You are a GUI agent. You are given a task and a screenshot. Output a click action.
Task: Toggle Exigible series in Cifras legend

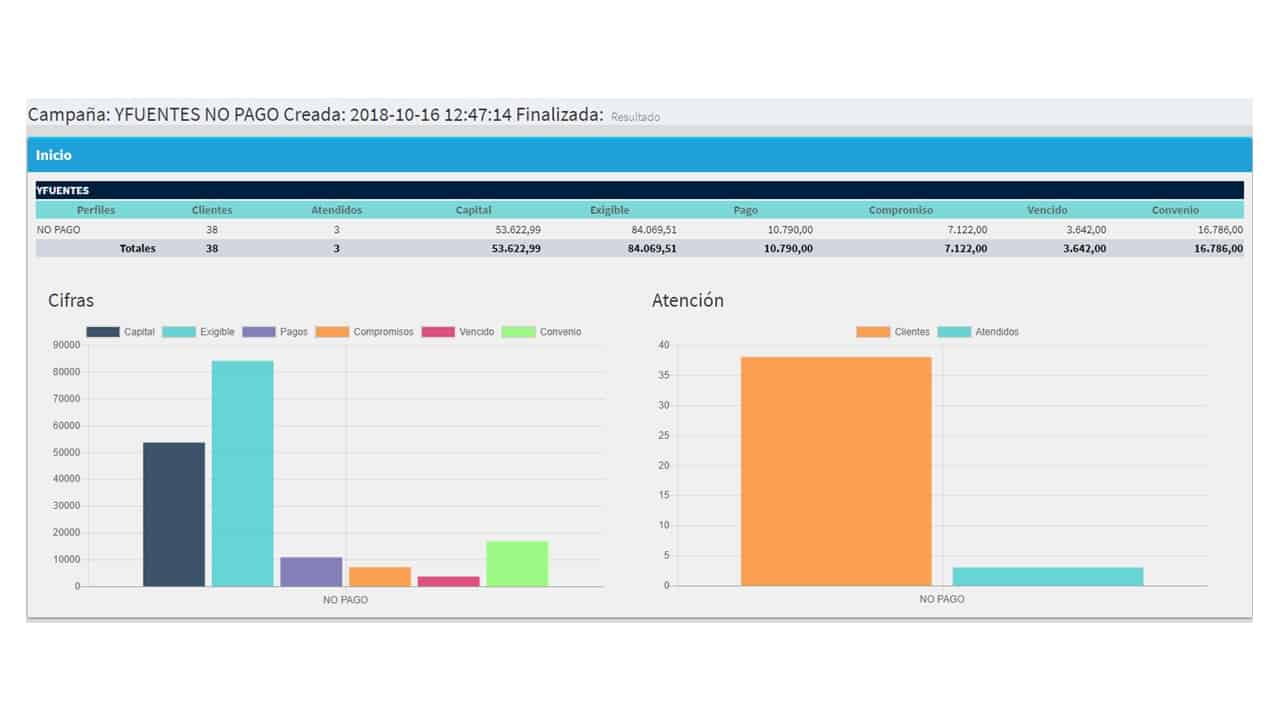(198, 332)
